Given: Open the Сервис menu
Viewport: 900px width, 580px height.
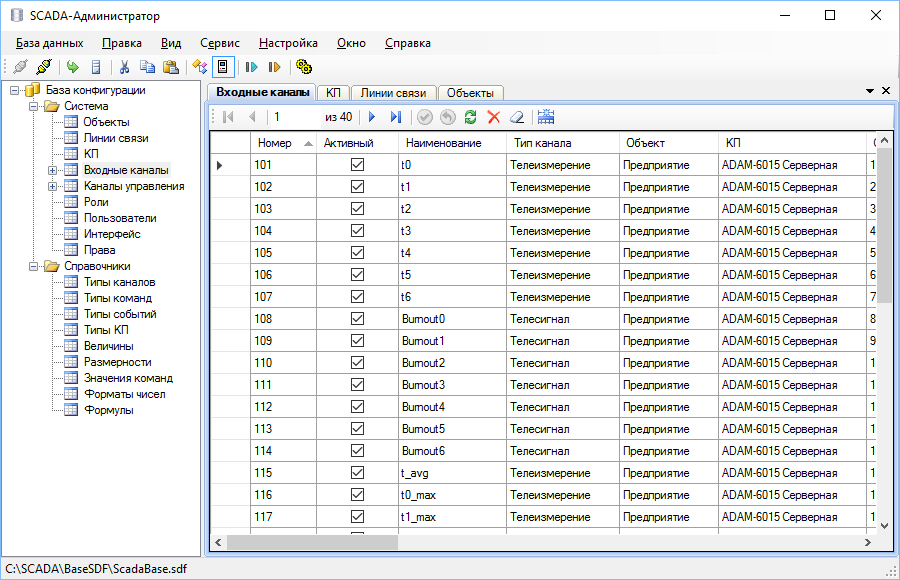Looking at the screenshot, I should pyautogui.click(x=220, y=43).
